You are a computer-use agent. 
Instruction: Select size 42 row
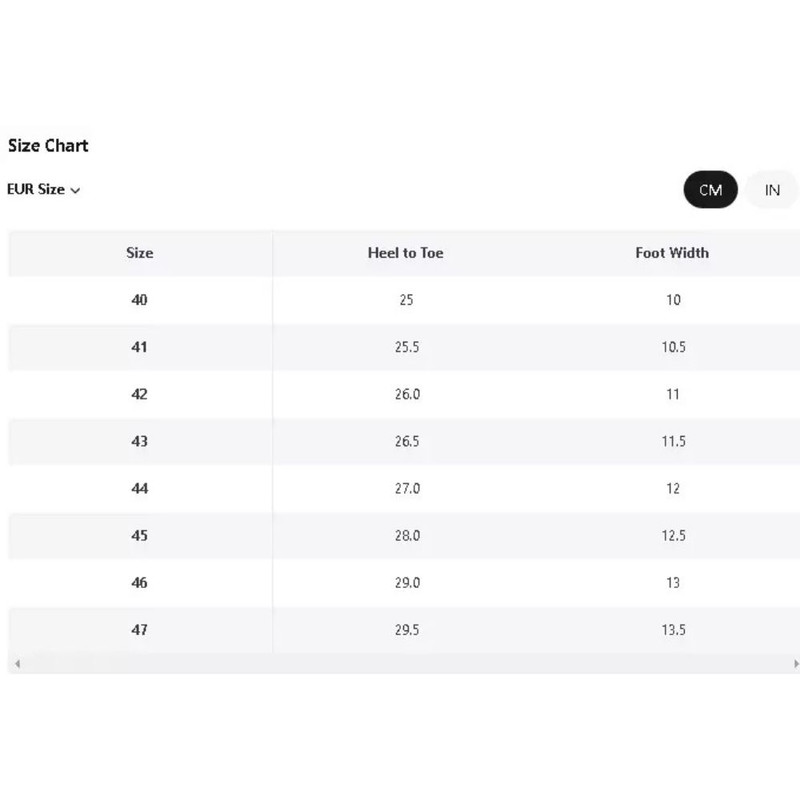click(x=404, y=394)
